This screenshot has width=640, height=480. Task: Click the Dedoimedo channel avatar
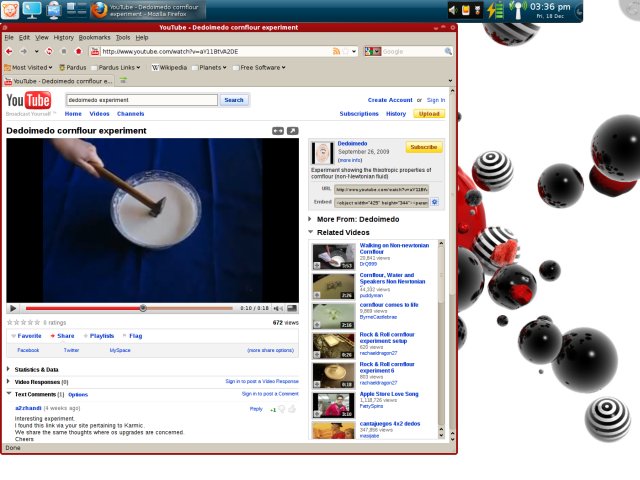point(322,153)
